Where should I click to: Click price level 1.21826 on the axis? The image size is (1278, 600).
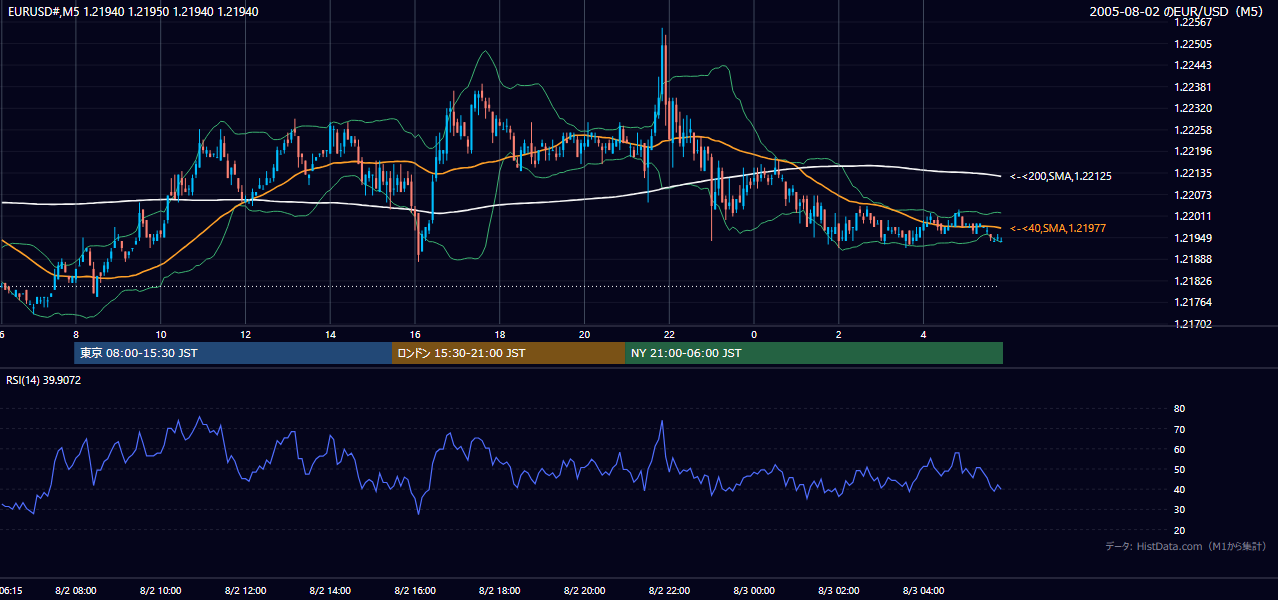click(1193, 281)
